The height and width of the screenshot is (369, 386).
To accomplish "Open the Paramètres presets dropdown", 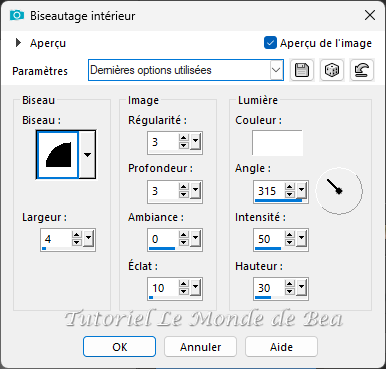I will 276,70.
